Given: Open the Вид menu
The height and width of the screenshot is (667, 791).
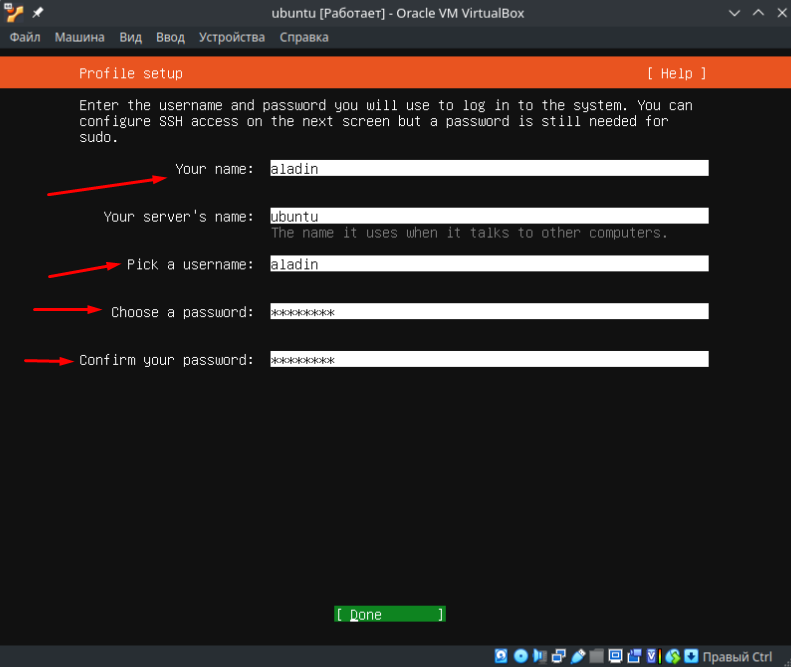Looking at the screenshot, I should pos(131,37).
